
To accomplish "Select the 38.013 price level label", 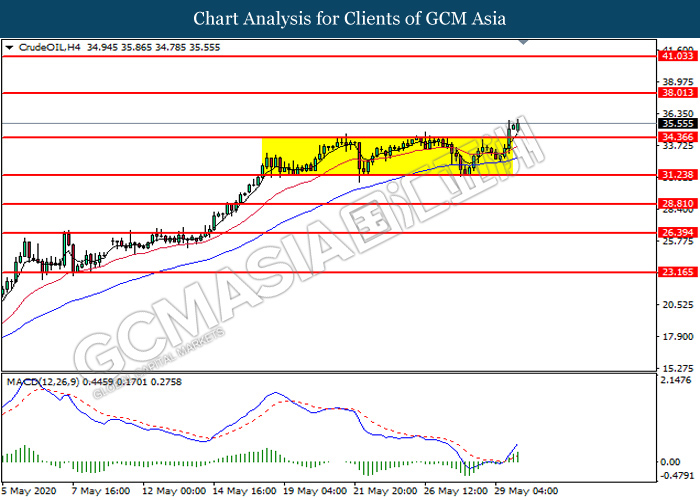I will click(x=678, y=93).
